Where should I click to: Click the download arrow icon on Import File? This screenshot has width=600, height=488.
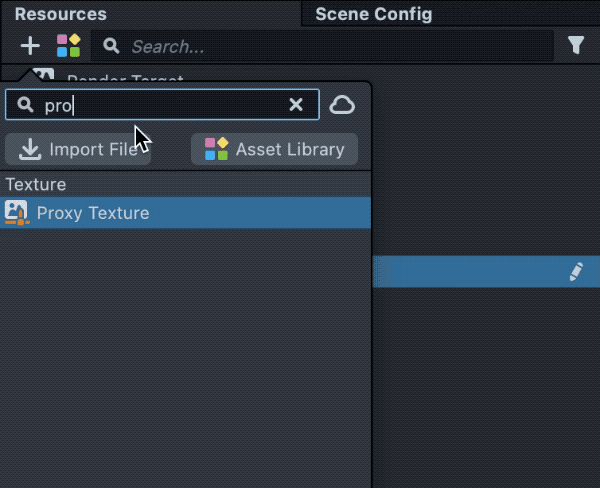31,150
